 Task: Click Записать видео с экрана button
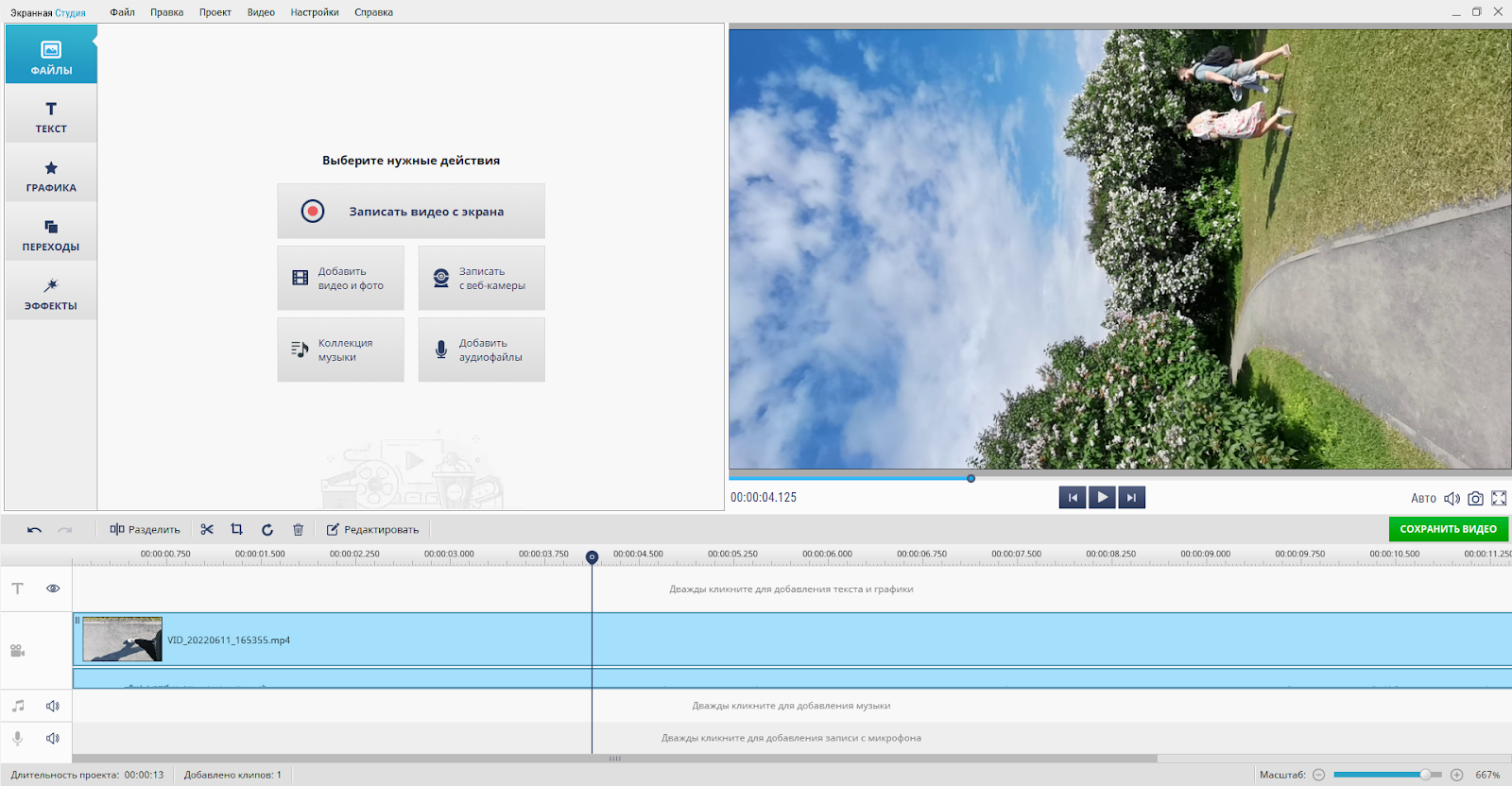click(411, 212)
